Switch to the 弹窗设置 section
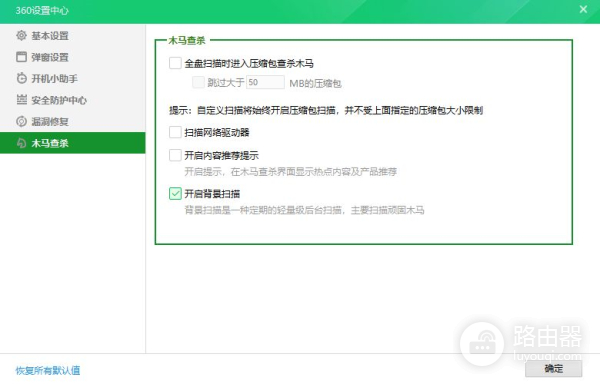 point(73,57)
